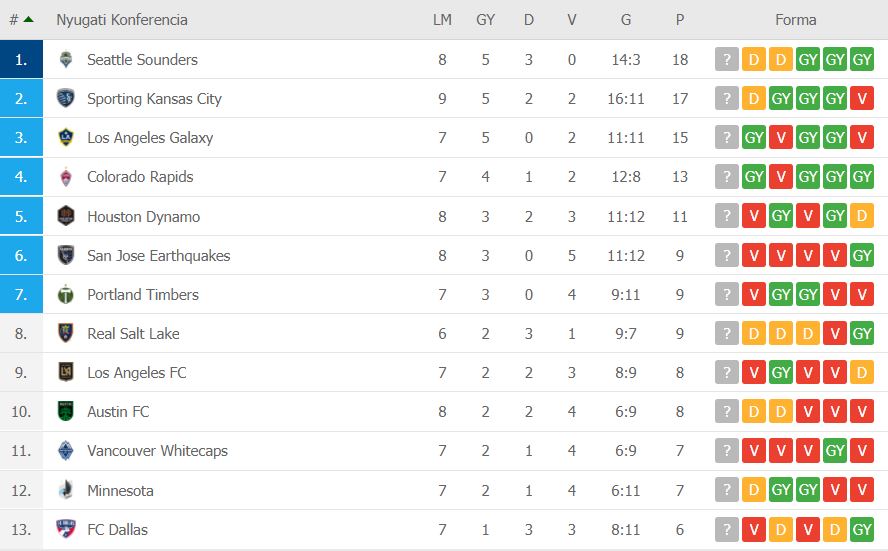Sort table by the # rank arrow
Viewport: 888px width, 551px height.
point(22,19)
